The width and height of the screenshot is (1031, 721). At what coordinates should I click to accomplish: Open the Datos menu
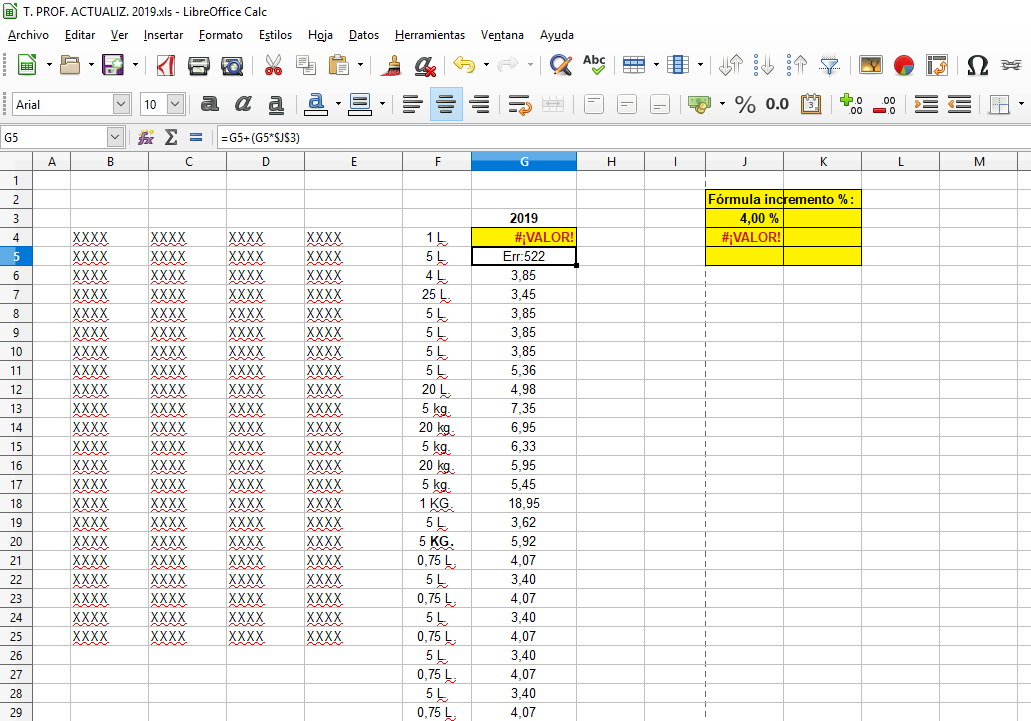364,35
